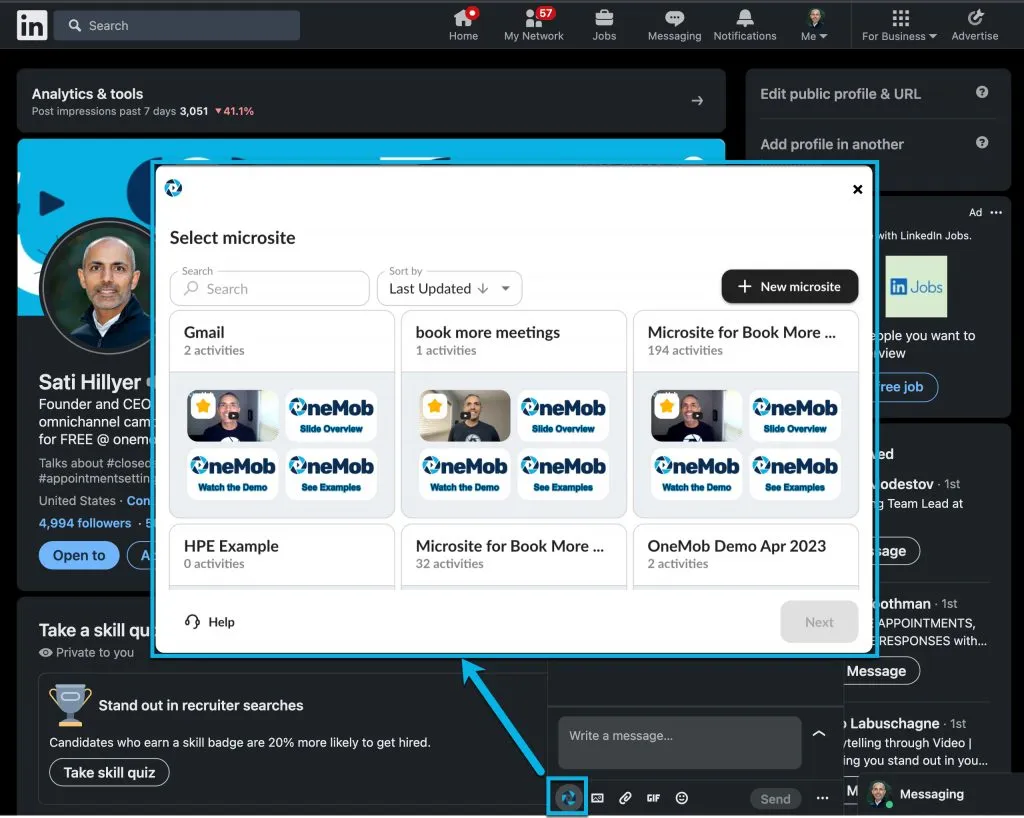Click the Help headset icon in dialog

pos(192,621)
